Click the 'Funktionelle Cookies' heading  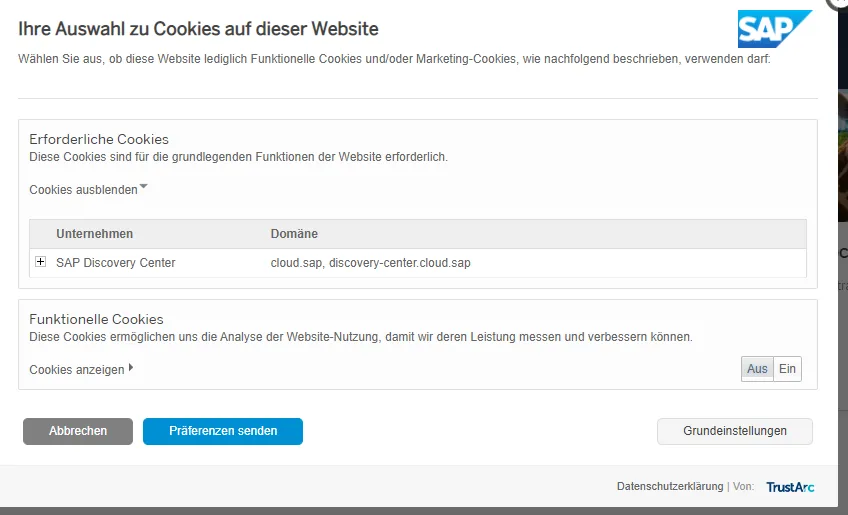(96, 319)
